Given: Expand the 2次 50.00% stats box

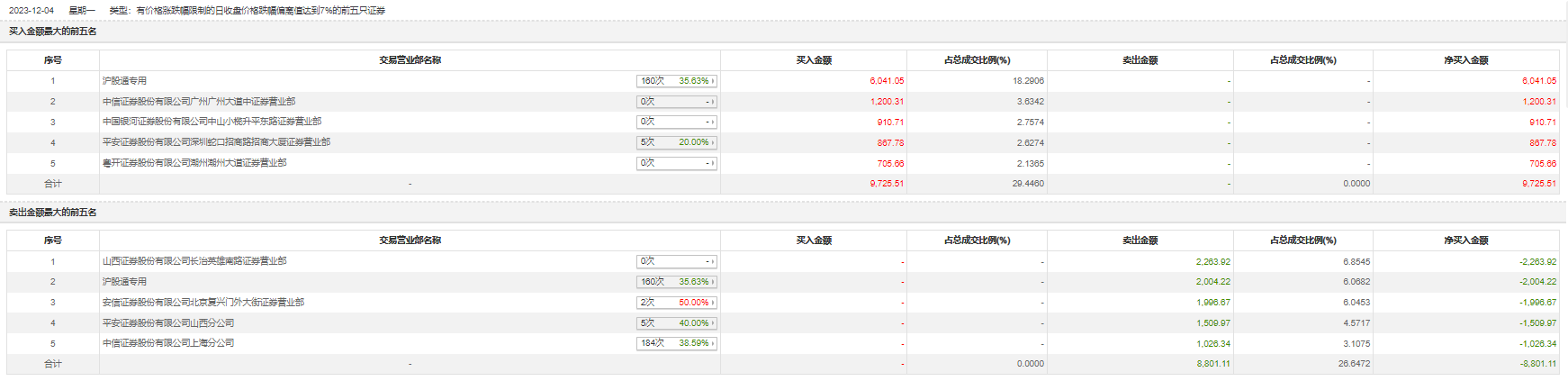Looking at the screenshot, I should tap(676, 303).
